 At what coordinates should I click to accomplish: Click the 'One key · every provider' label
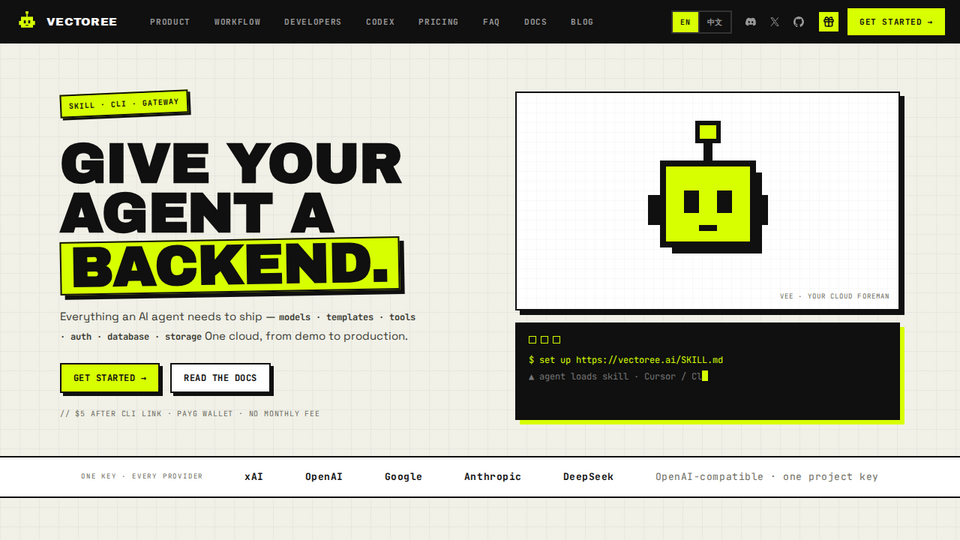coord(141,476)
